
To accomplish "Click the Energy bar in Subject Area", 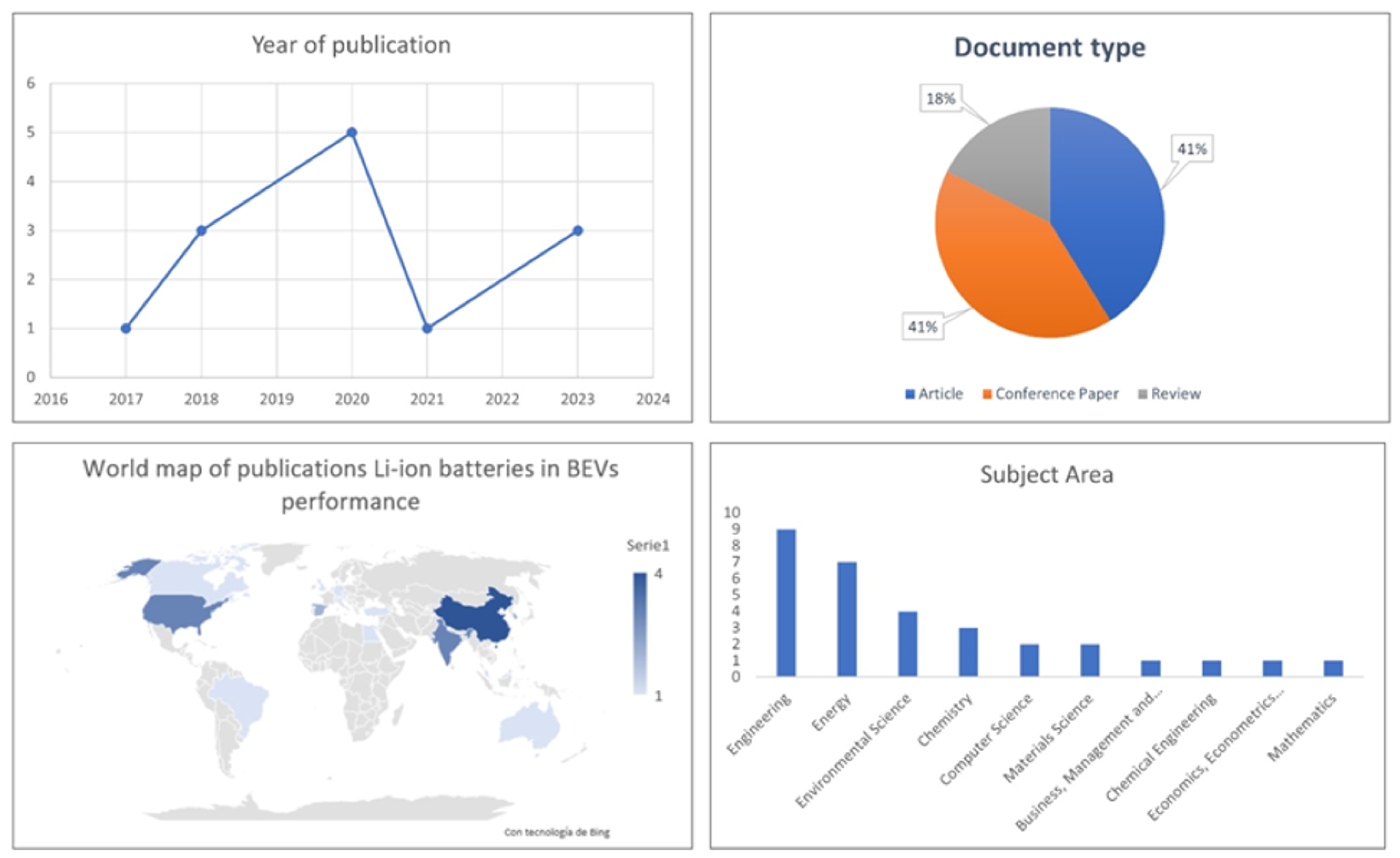I will point(847,619).
